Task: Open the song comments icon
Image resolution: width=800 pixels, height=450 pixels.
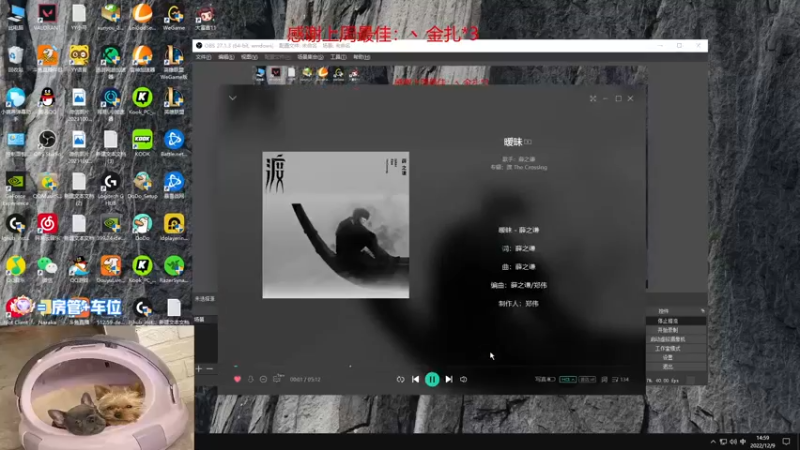Action: (277, 379)
